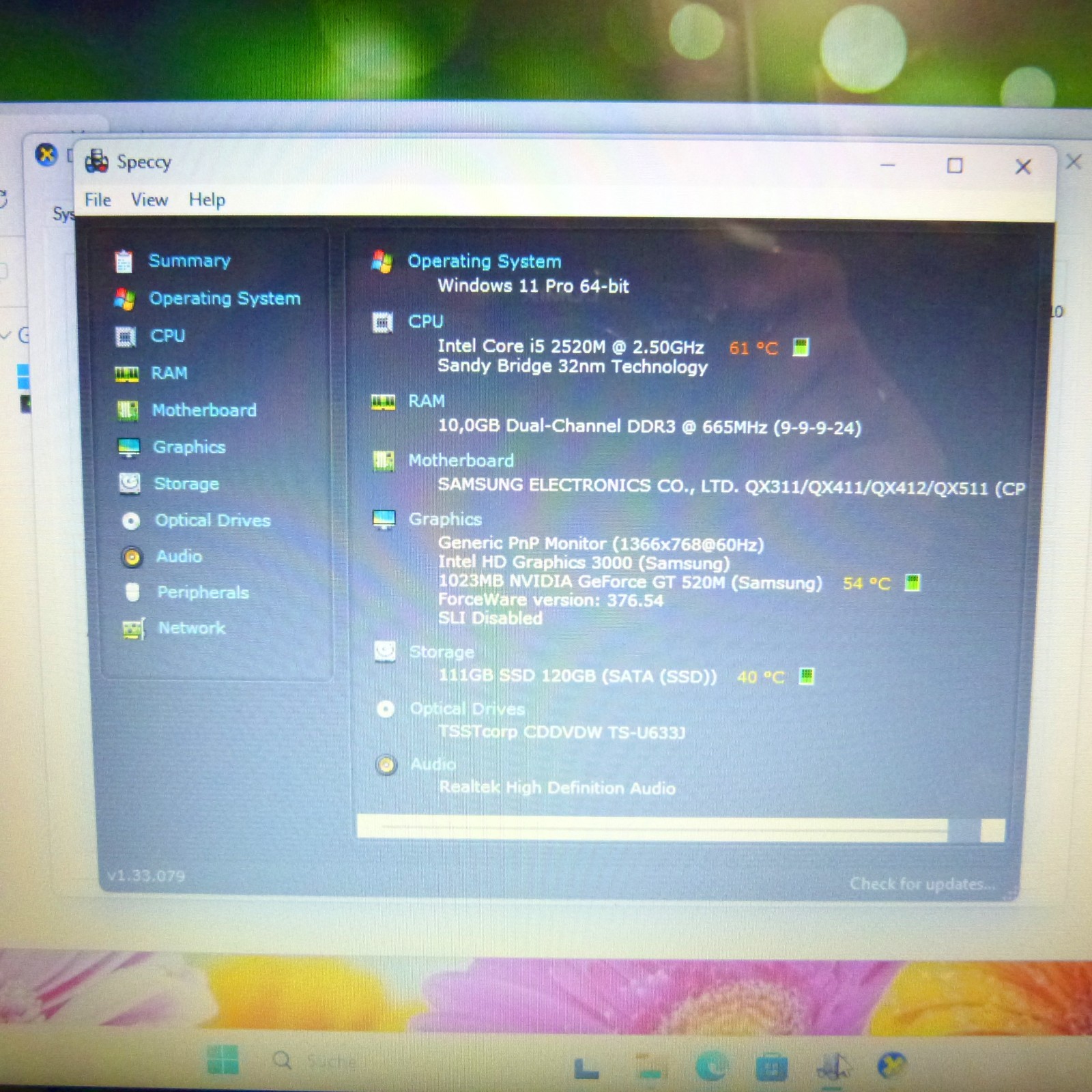
Task: Click Graphics monitor icon in summary panel
Action: pos(384,519)
